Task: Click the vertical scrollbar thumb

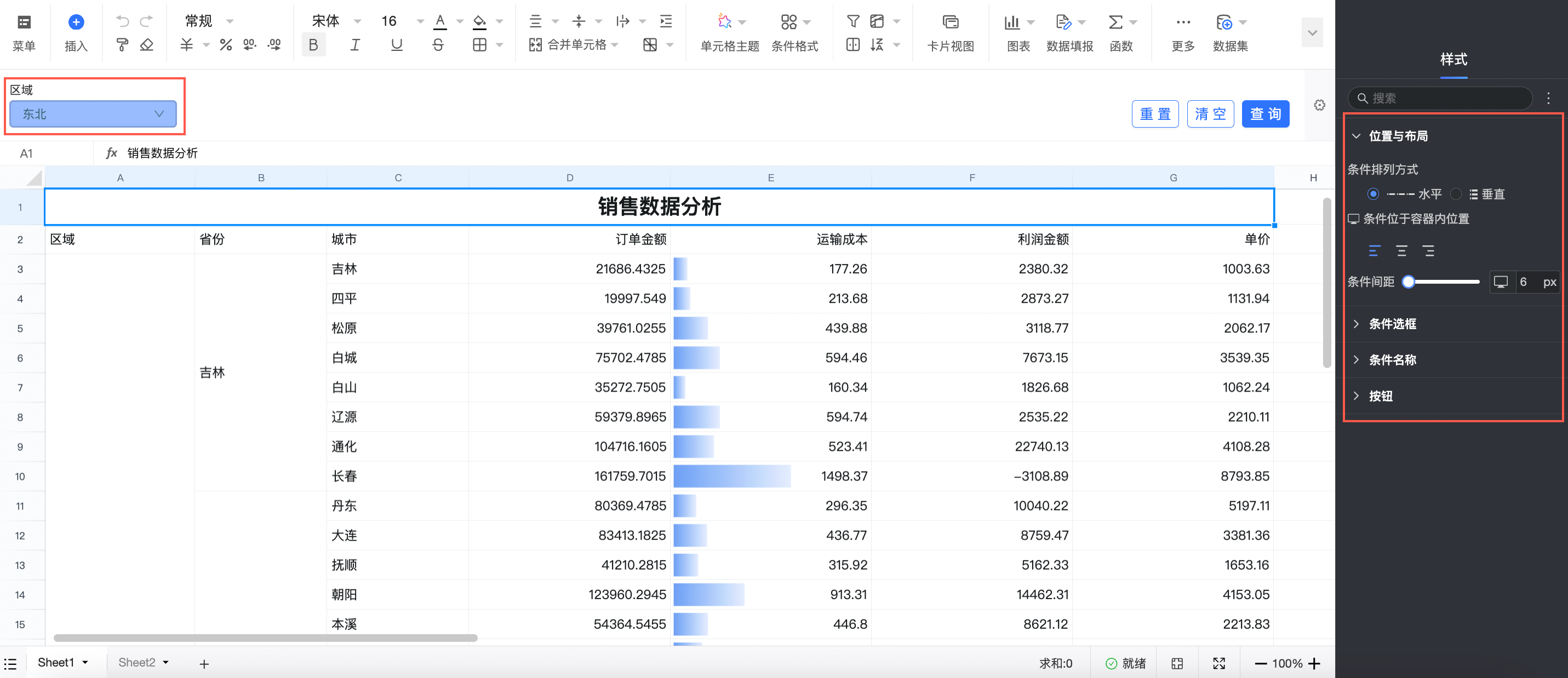Action: [x=1326, y=283]
